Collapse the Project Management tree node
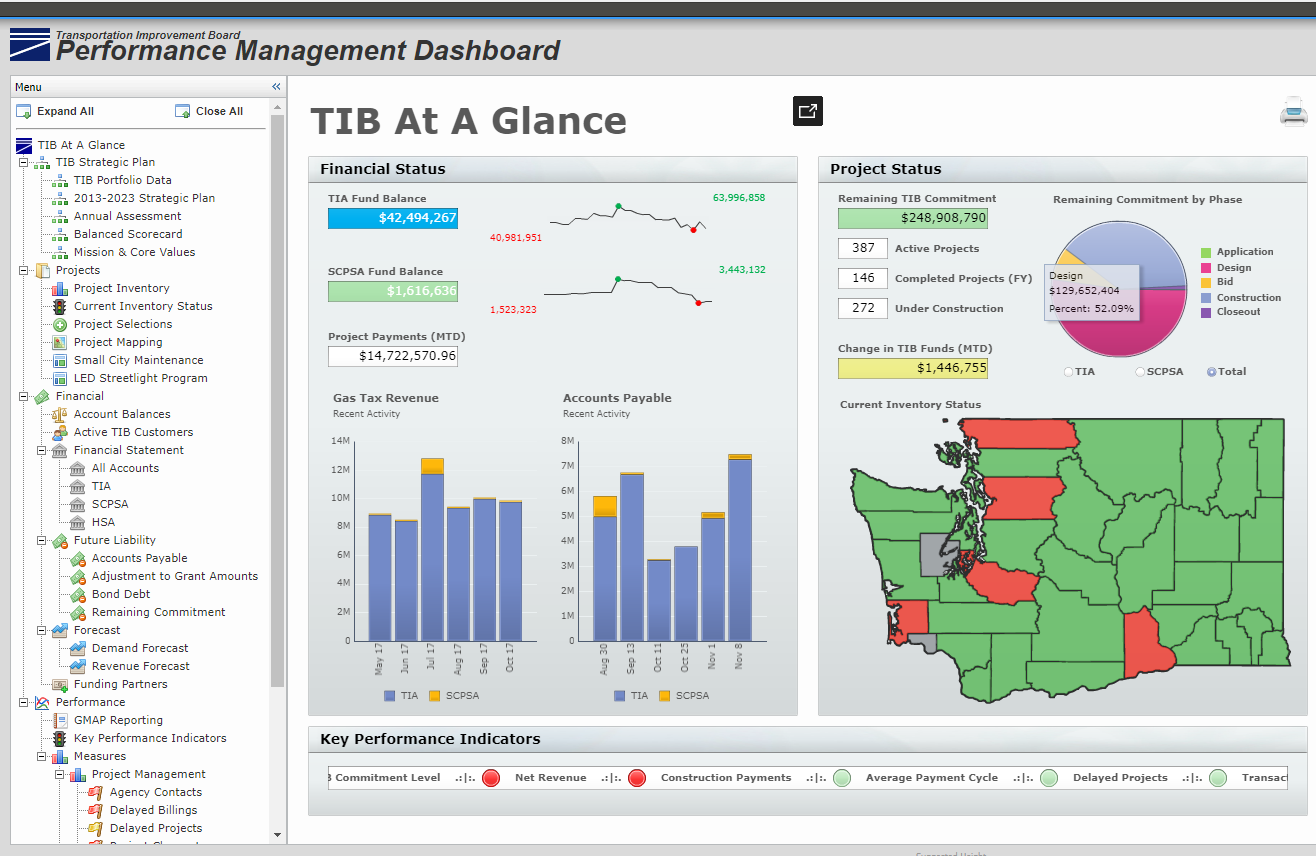The image size is (1316, 856). pos(60,774)
